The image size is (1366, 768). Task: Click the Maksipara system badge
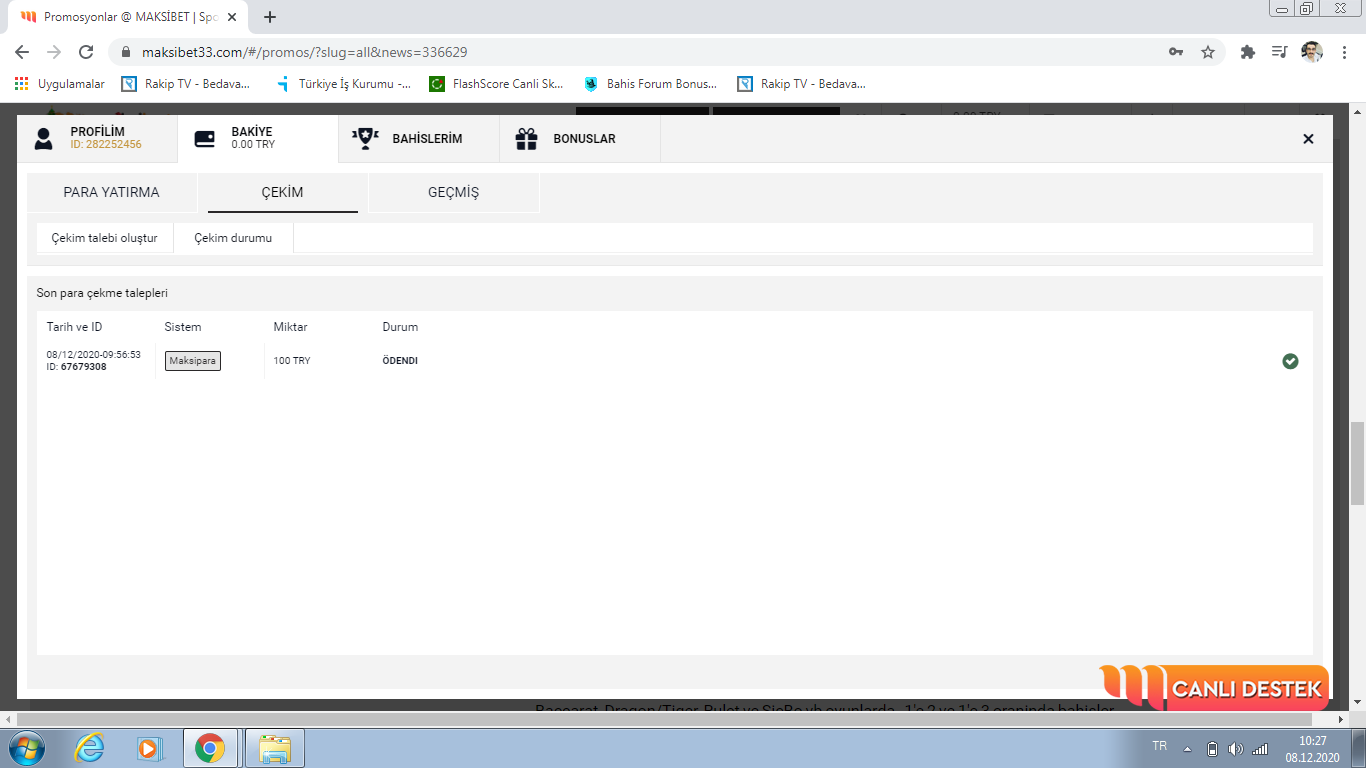point(193,361)
